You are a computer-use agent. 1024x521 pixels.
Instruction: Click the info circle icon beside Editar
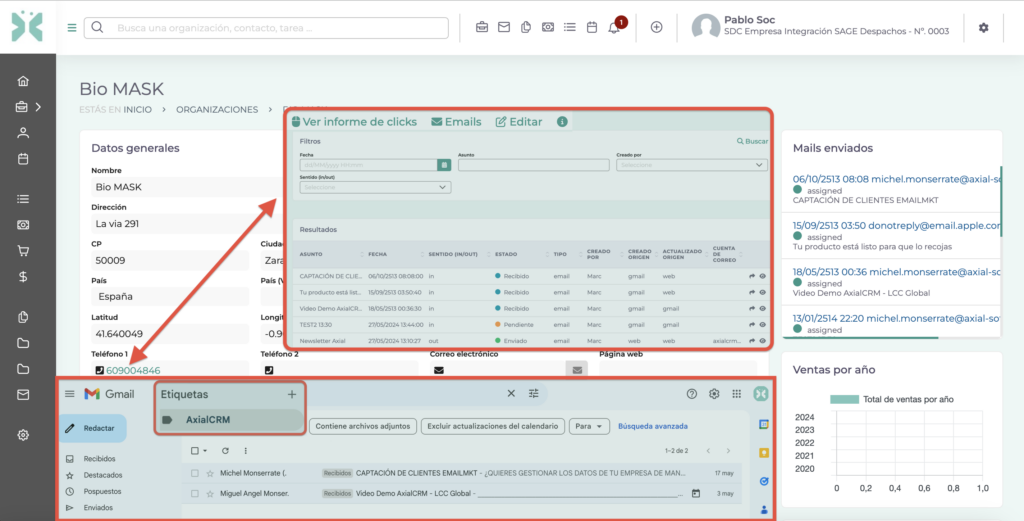click(x=562, y=121)
